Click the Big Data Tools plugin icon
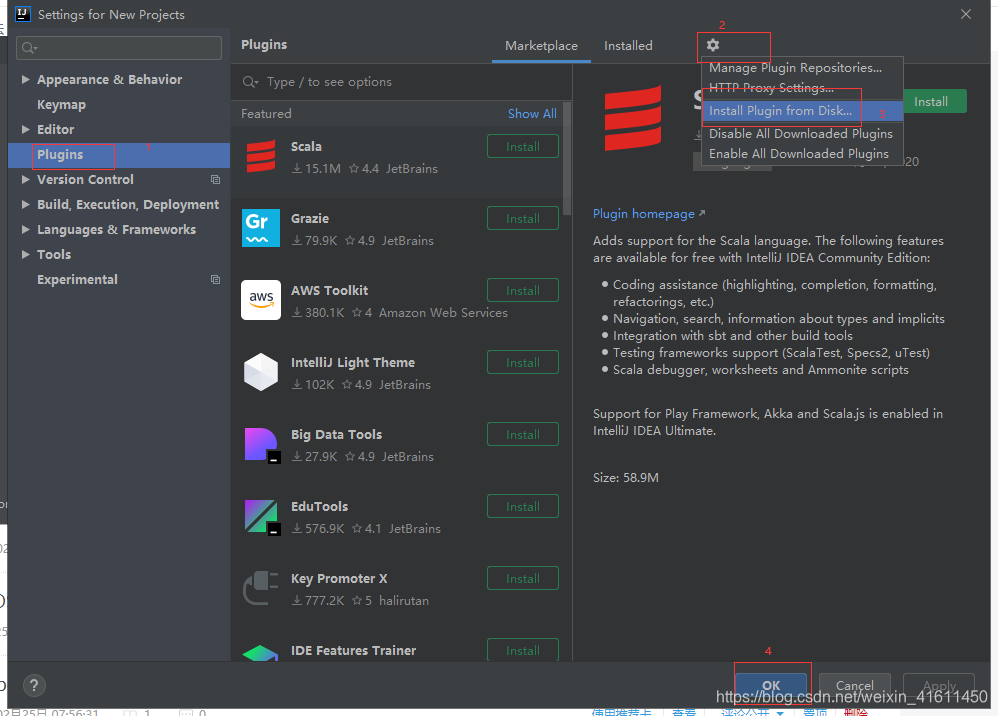Screen dimensions: 998x716 pyautogui.click(x=262, y=445)
